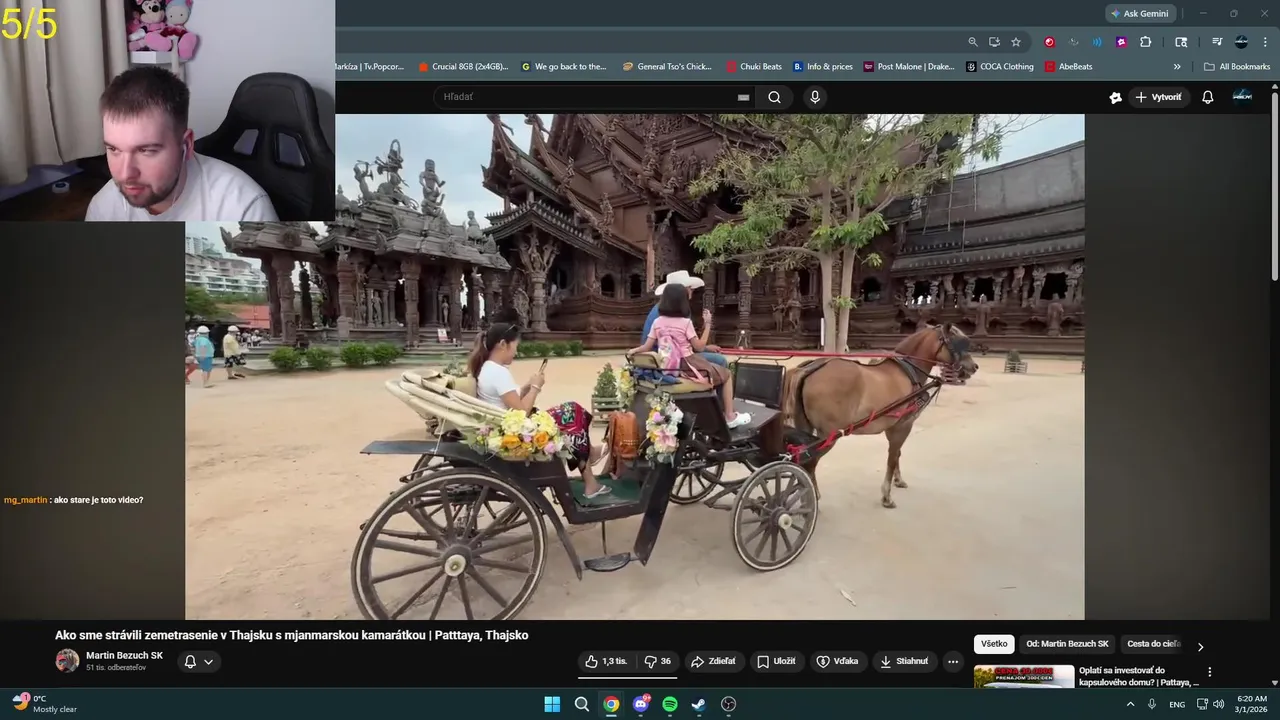This screenshot has width=1280, height=720.
Task: Open the weather widget Mostly clear
Action: coord(45,704)
